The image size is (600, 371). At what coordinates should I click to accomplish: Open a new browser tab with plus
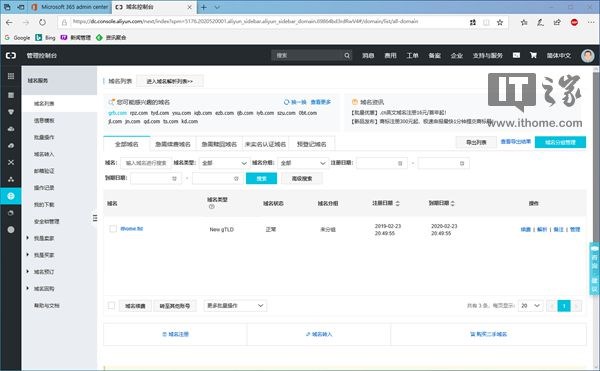pyautogui.click(x=204, y=7)
